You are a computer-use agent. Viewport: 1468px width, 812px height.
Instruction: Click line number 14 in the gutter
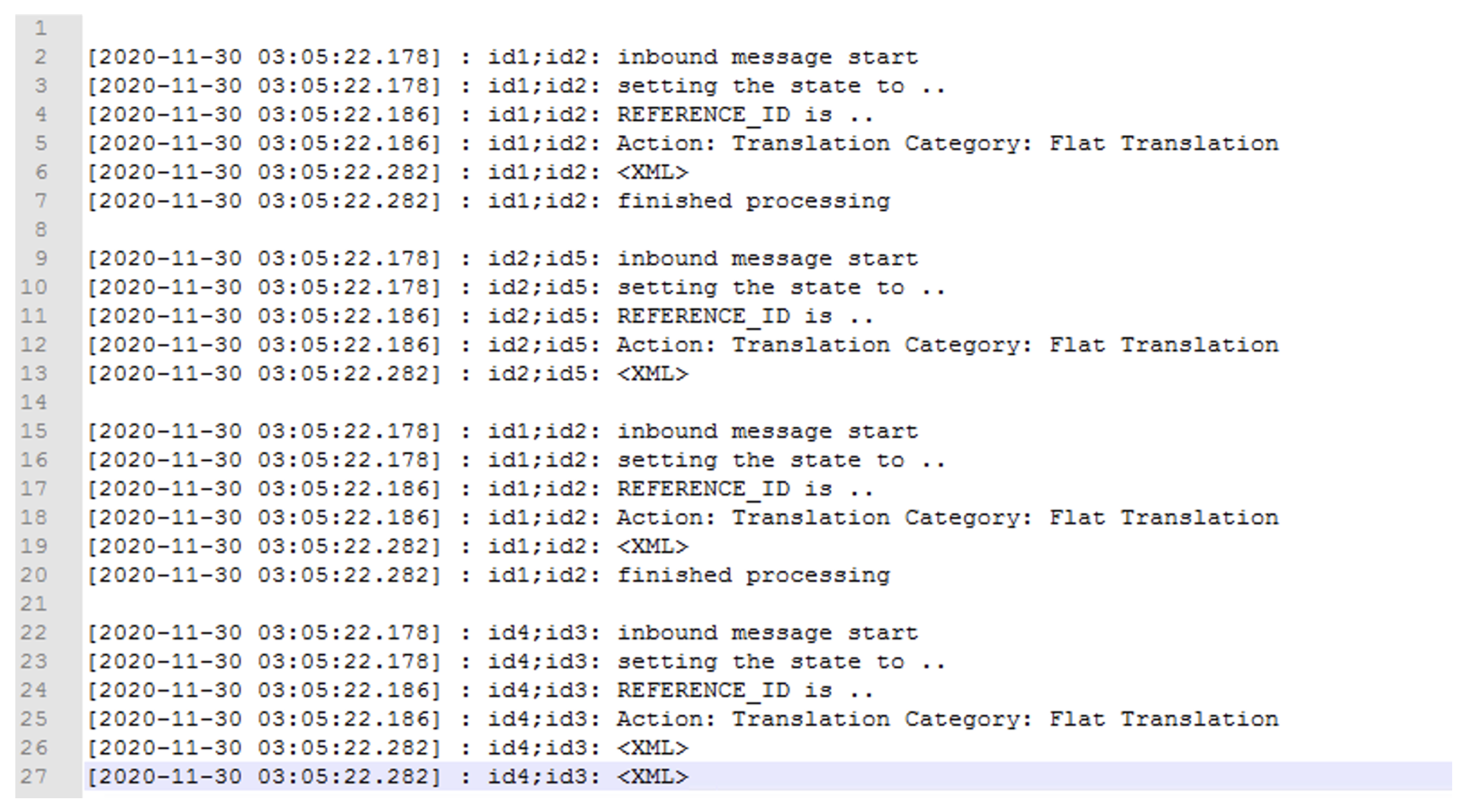point(34,402)
